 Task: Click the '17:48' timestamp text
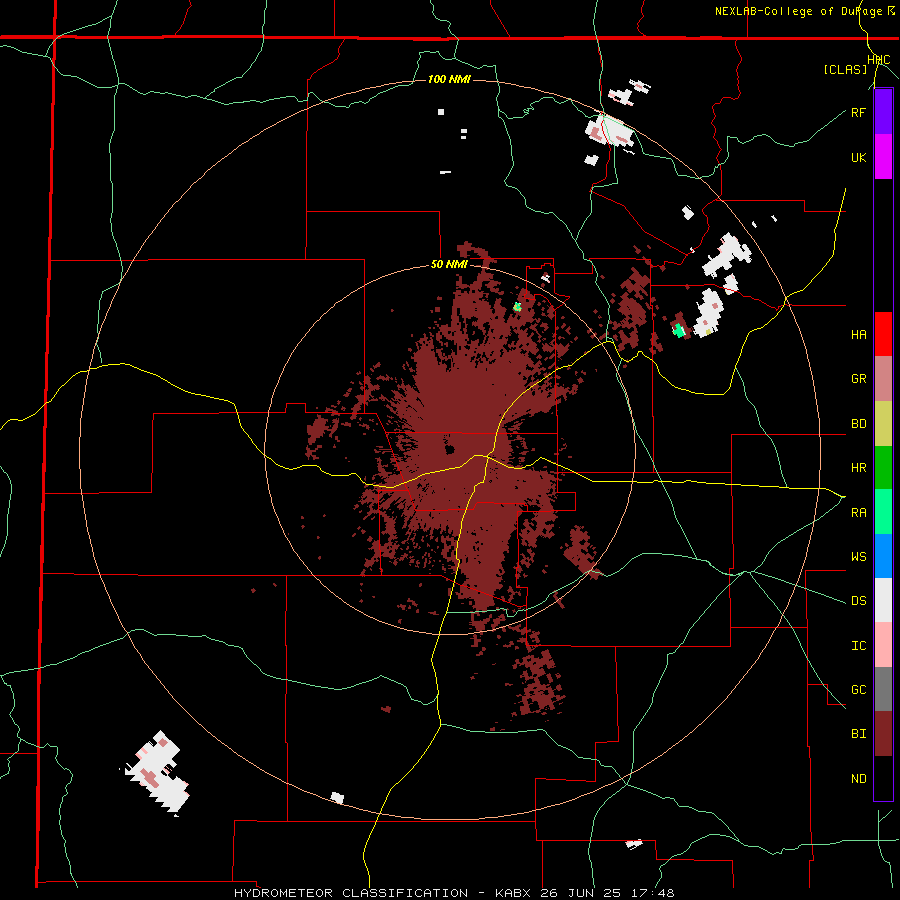651,893
